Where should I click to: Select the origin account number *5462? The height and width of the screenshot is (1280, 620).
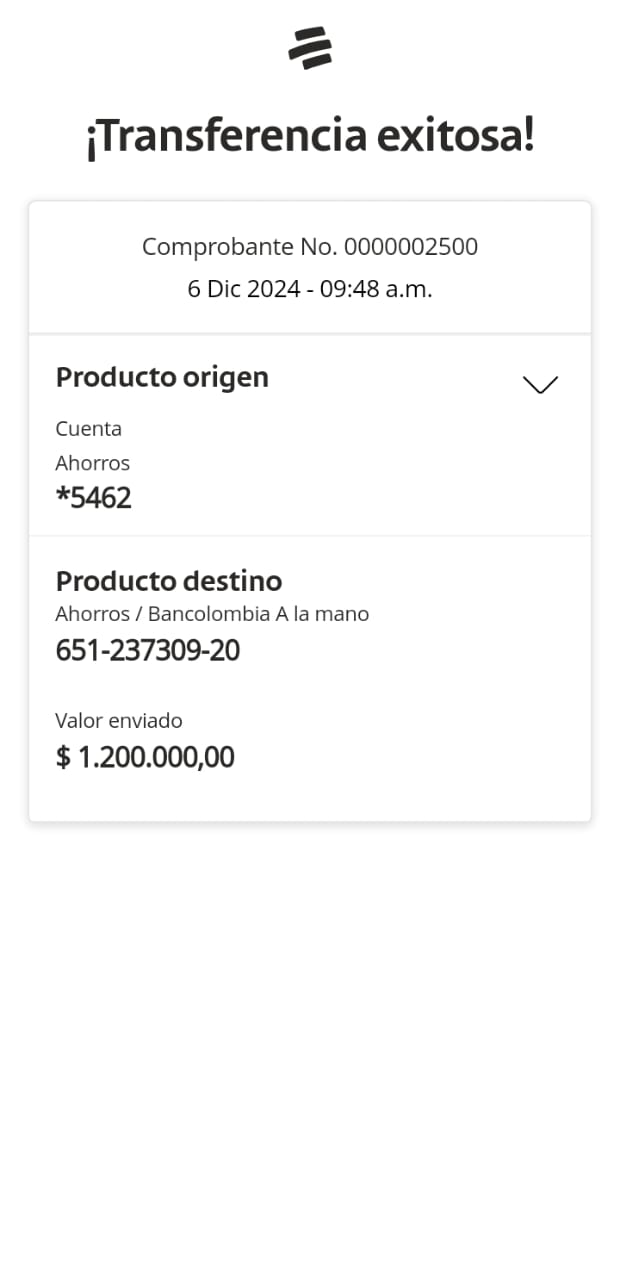[94, 497]
